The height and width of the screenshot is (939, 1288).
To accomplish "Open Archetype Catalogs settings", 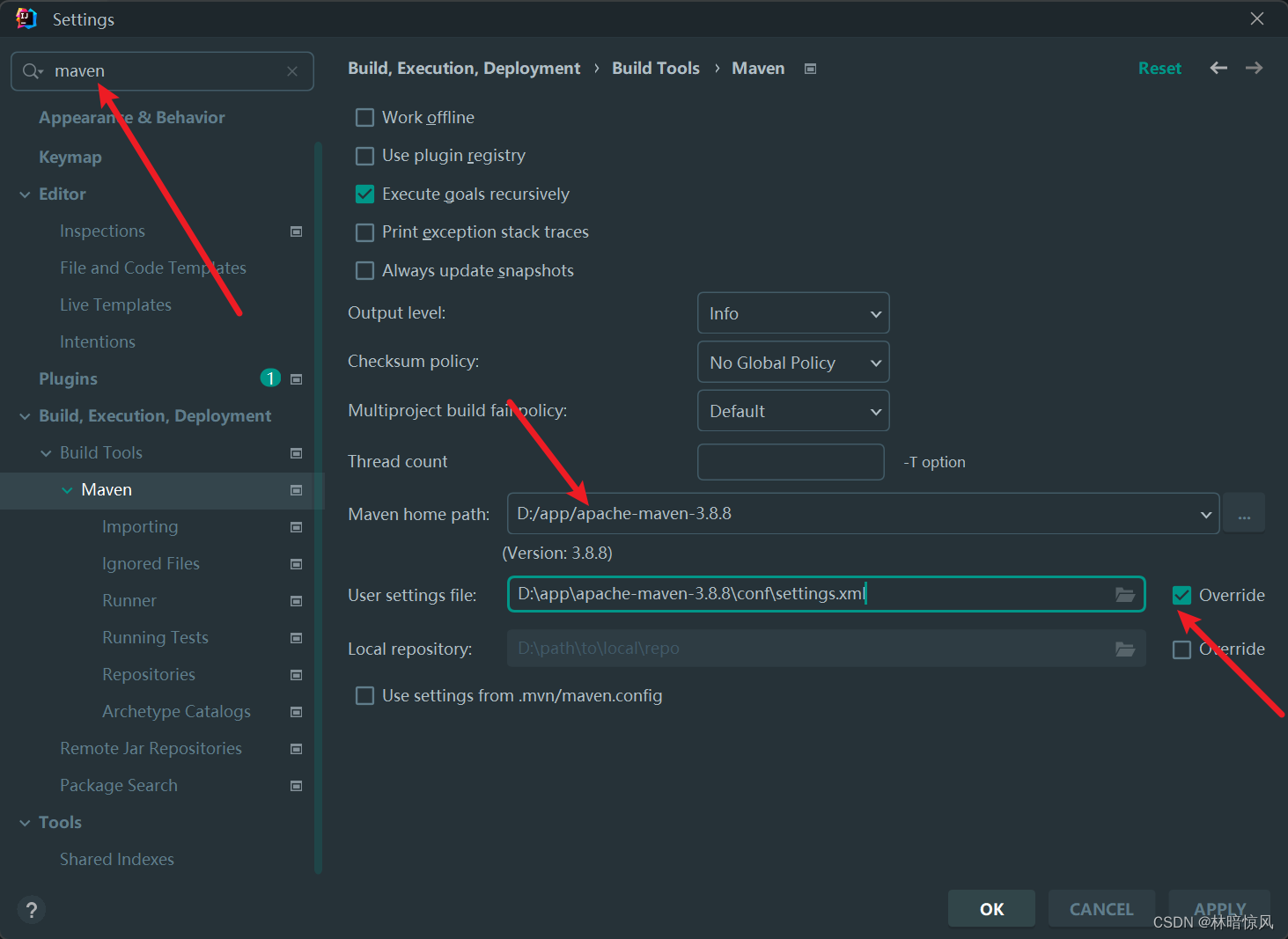I will click(176, 712).
